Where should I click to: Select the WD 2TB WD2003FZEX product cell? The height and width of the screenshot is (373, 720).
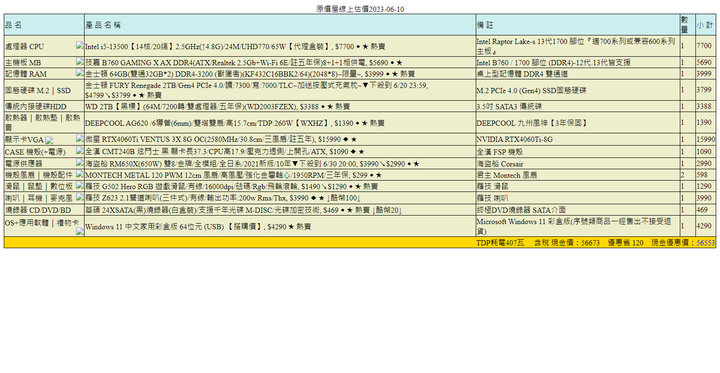pyautogui.click(x=280, y=106)
